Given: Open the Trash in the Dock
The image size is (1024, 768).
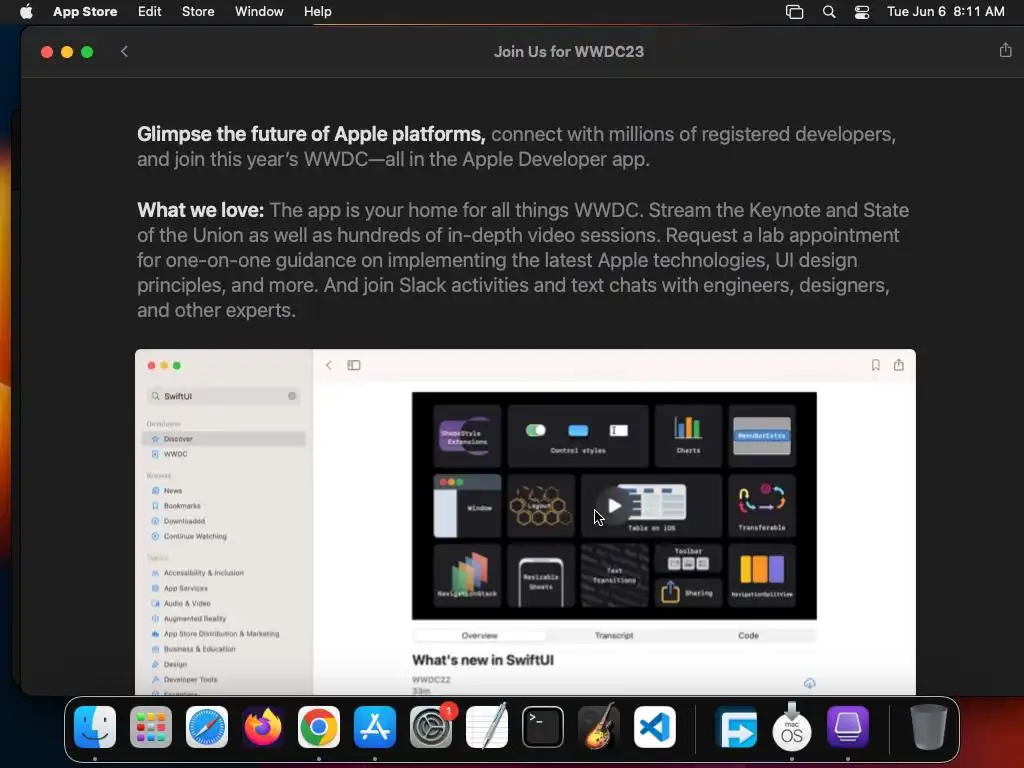Looking at the screenshot, I should (929, 727).
